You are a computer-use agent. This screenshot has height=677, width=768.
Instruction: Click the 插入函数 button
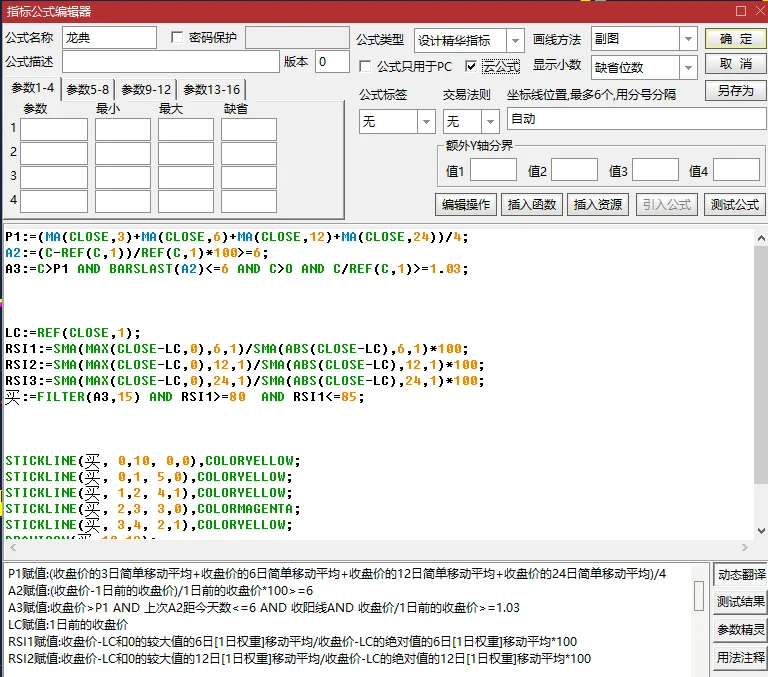531,204
